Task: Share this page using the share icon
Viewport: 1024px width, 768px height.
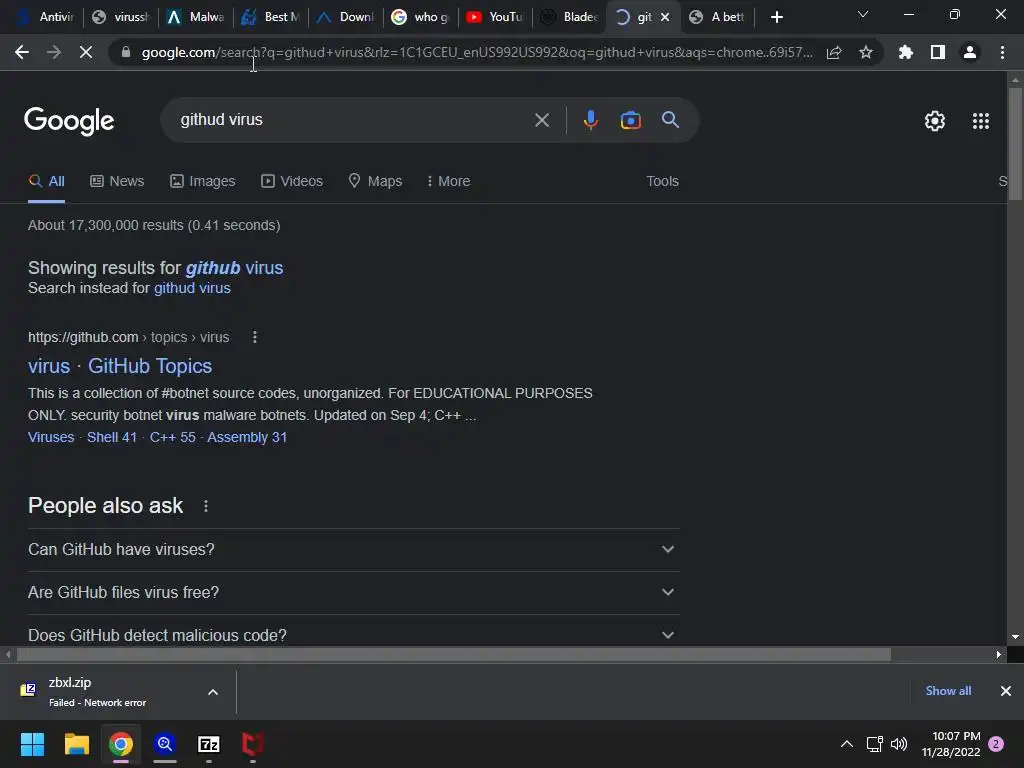Action: click(834, 52)
